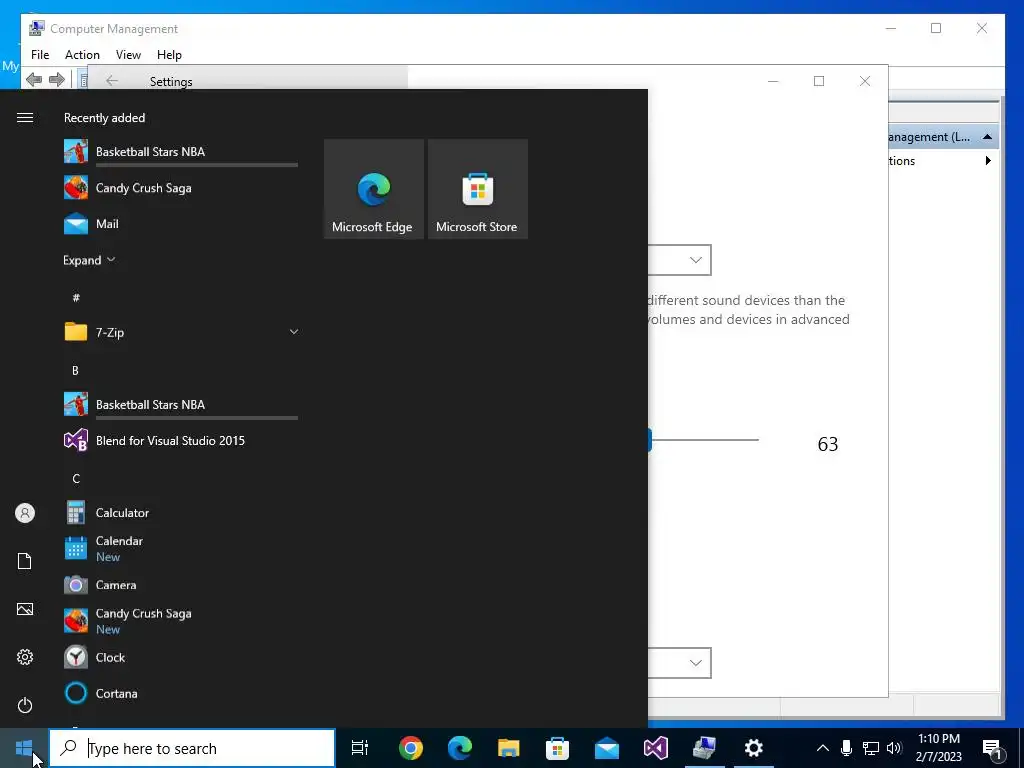The image size is (1024, 768).
Task: Expand the Start menu hamburger button
Action: click(x=25, y=118)
